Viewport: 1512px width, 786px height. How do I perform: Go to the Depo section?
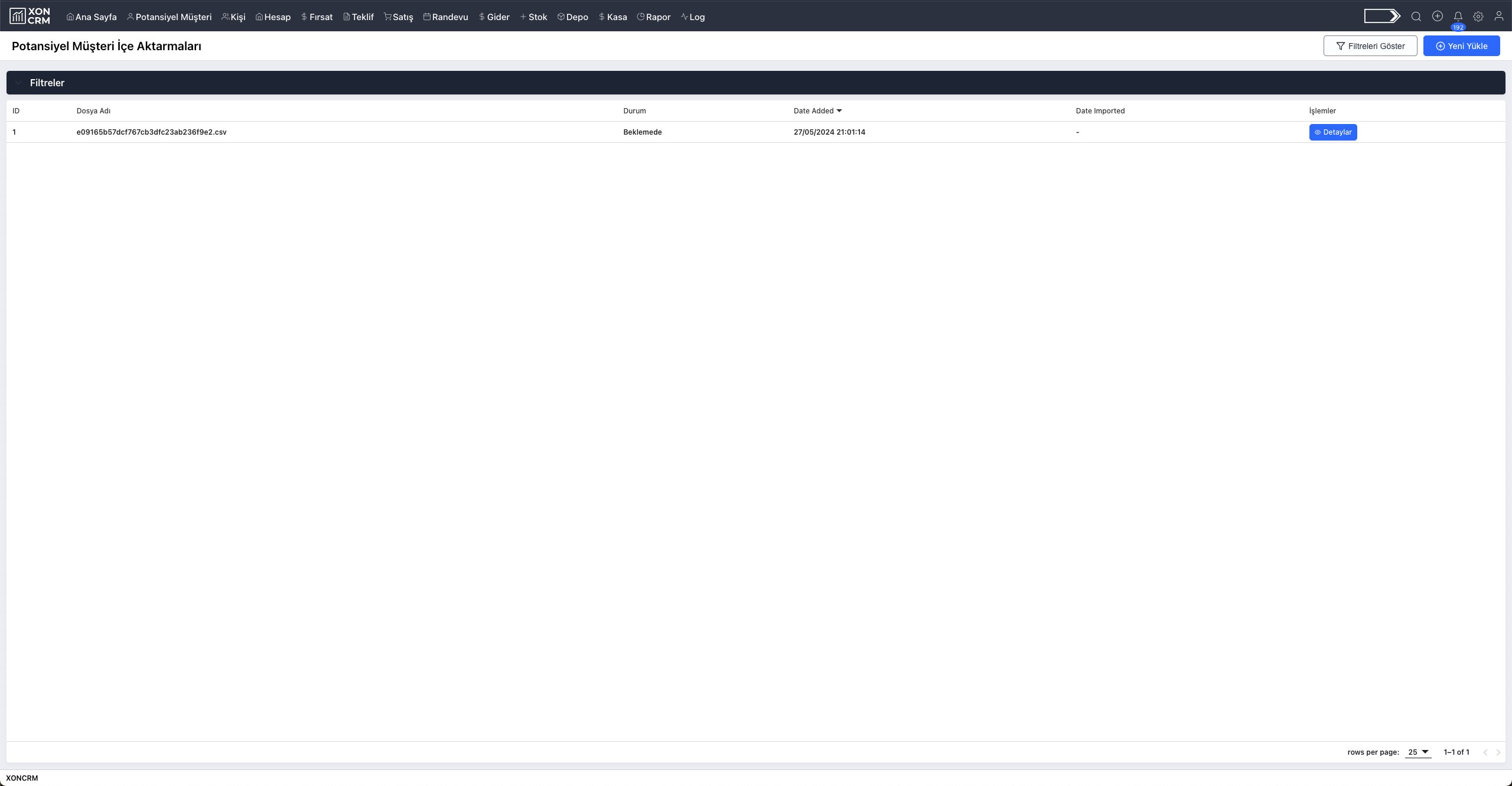(x=573, y=17)
